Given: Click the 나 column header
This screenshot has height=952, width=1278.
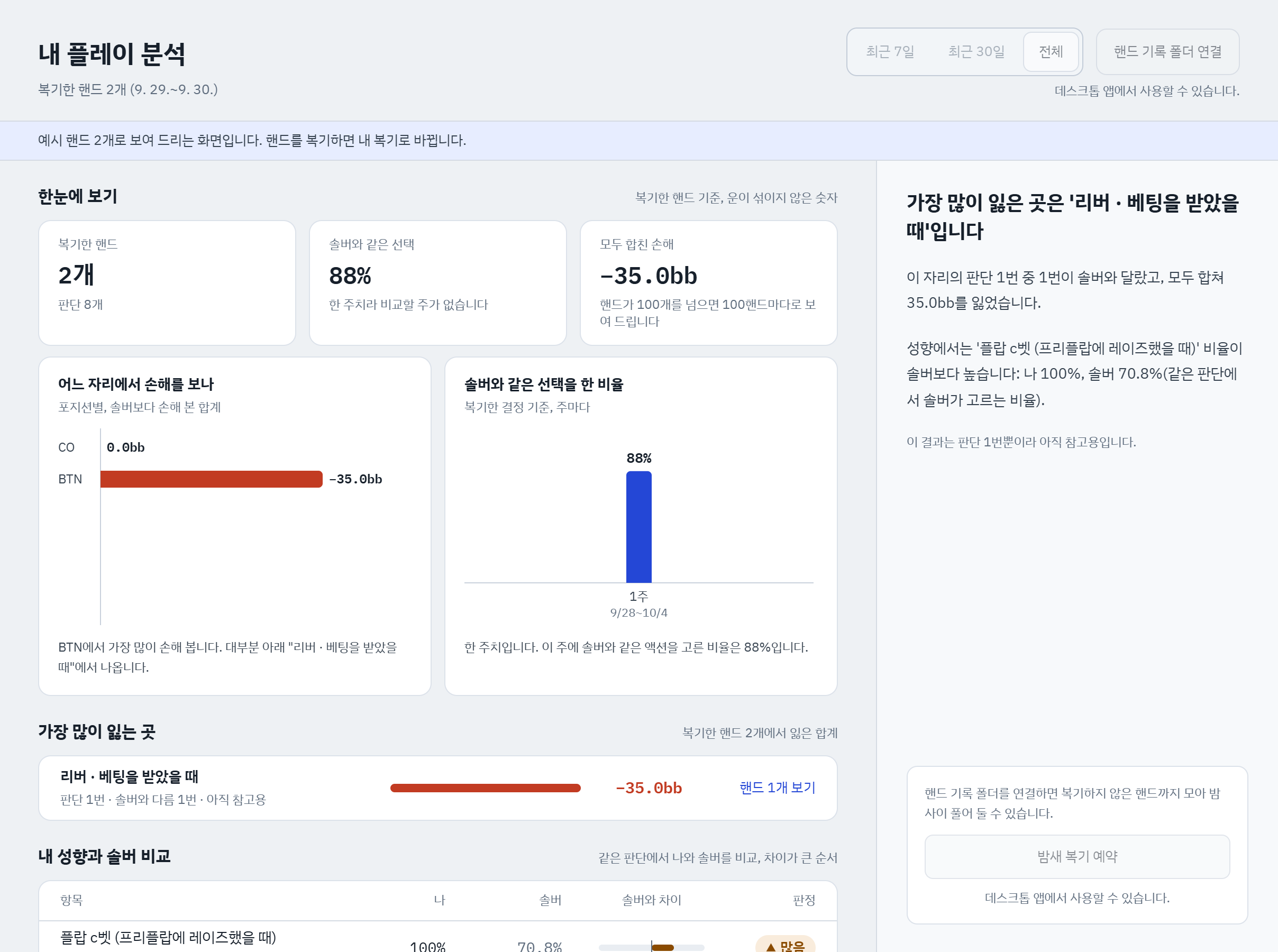Looking at the screenshot, I should [440, 900].
